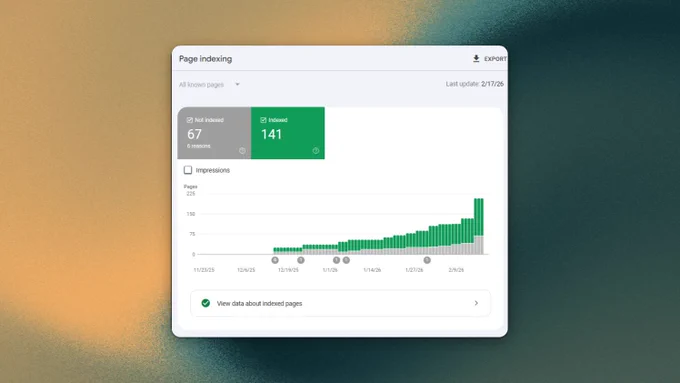Click the annotation marker just right of 12/19/25
Screen dimensions: 680x383
(301, 260)
